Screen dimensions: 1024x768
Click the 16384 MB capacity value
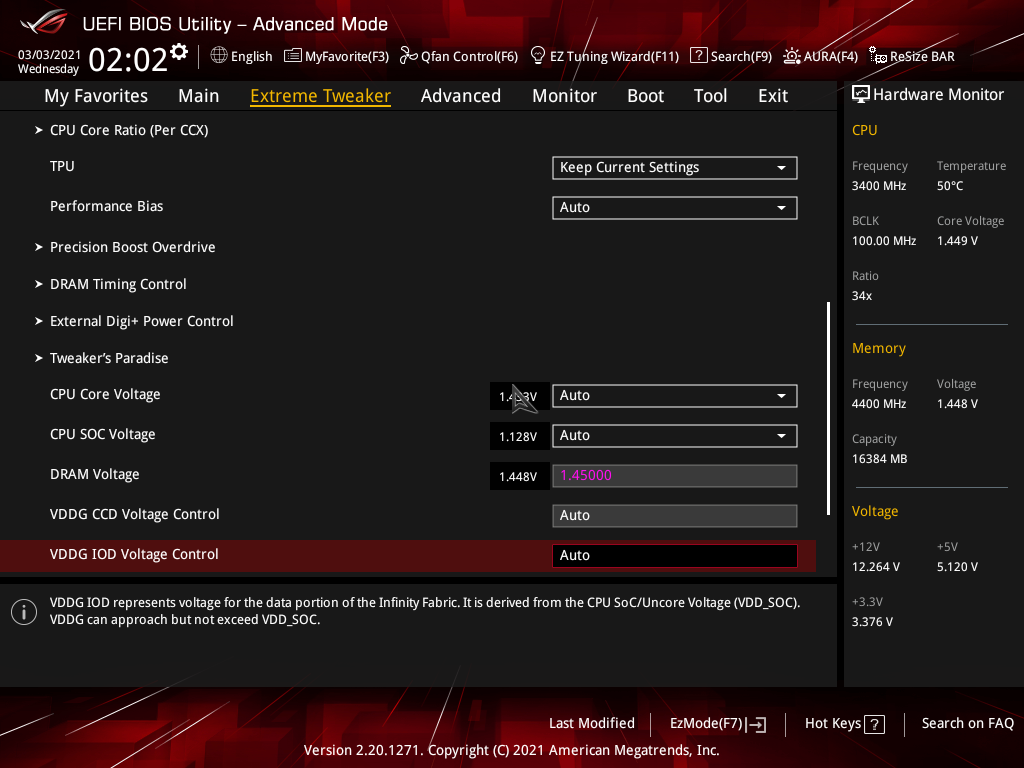(879, 459)
